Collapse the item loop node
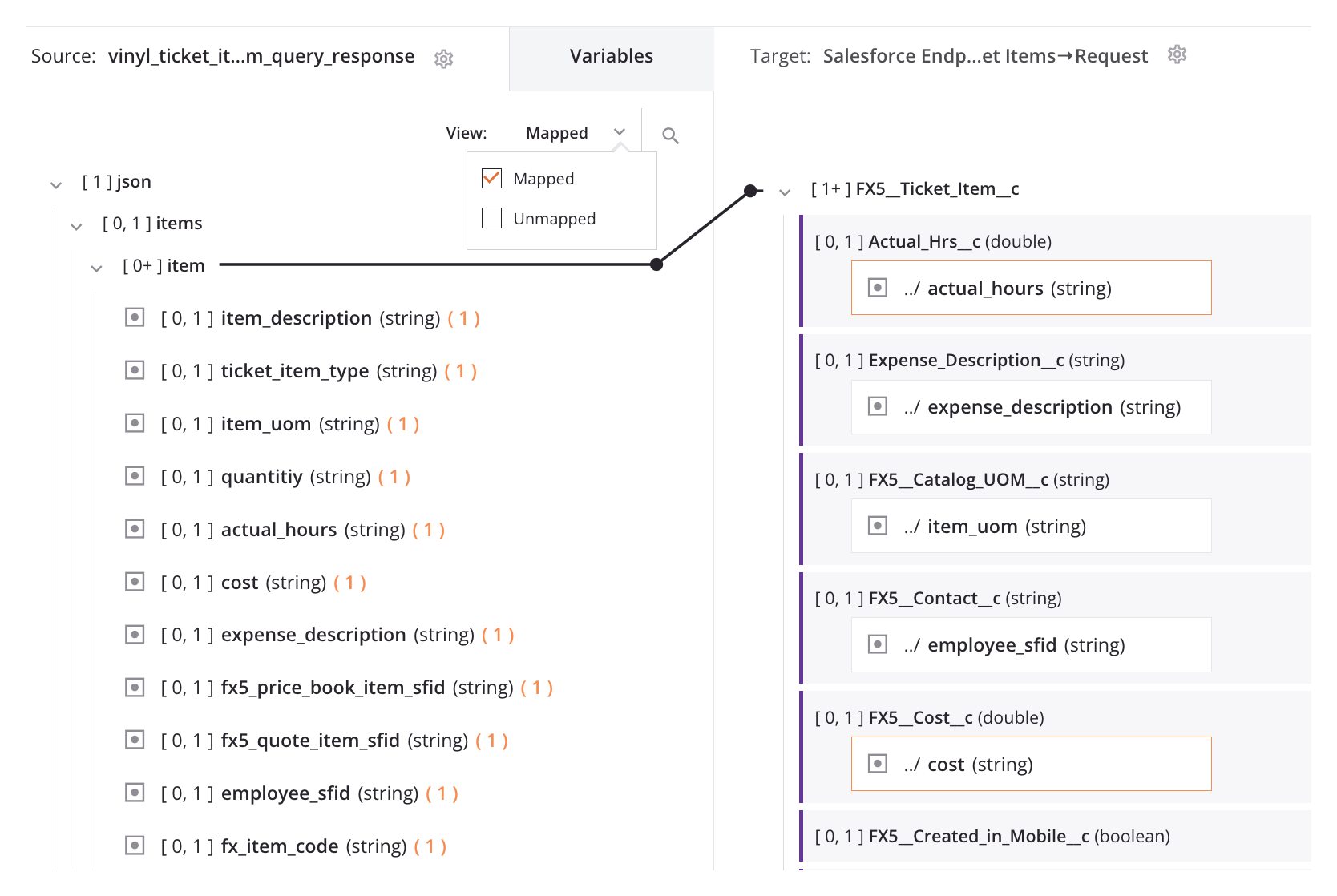 [x=96, y=268]
